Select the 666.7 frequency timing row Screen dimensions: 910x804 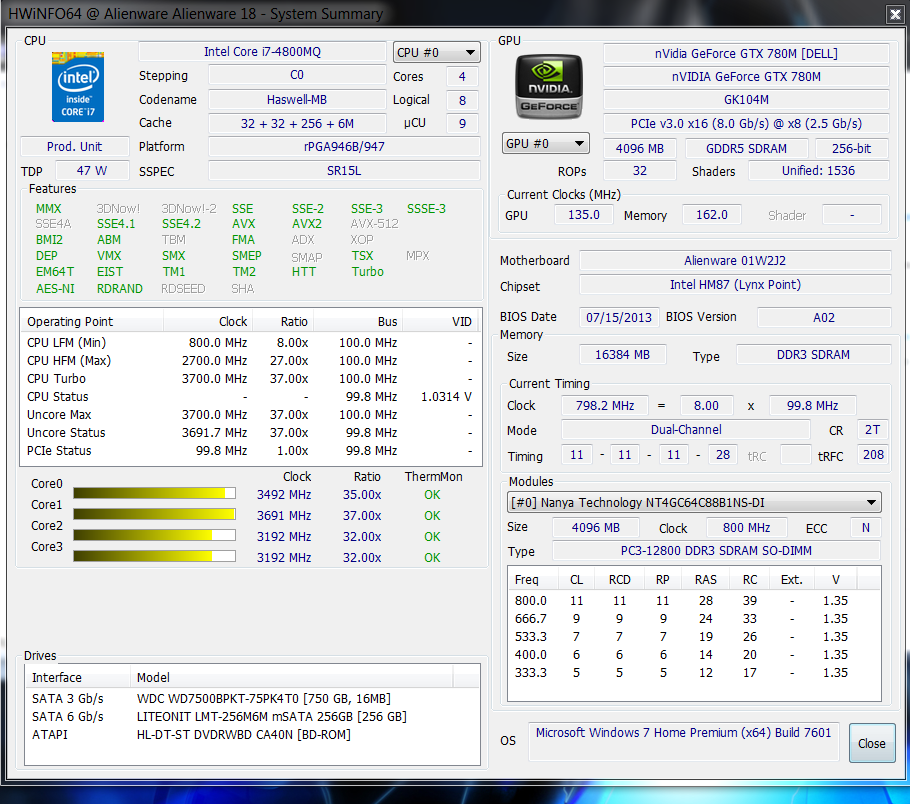(x=694, y=618)
